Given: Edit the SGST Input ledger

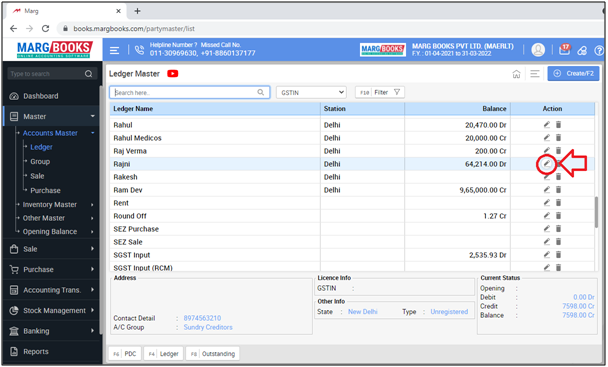Looking at the screenshot, I should (x=546, y=254).
